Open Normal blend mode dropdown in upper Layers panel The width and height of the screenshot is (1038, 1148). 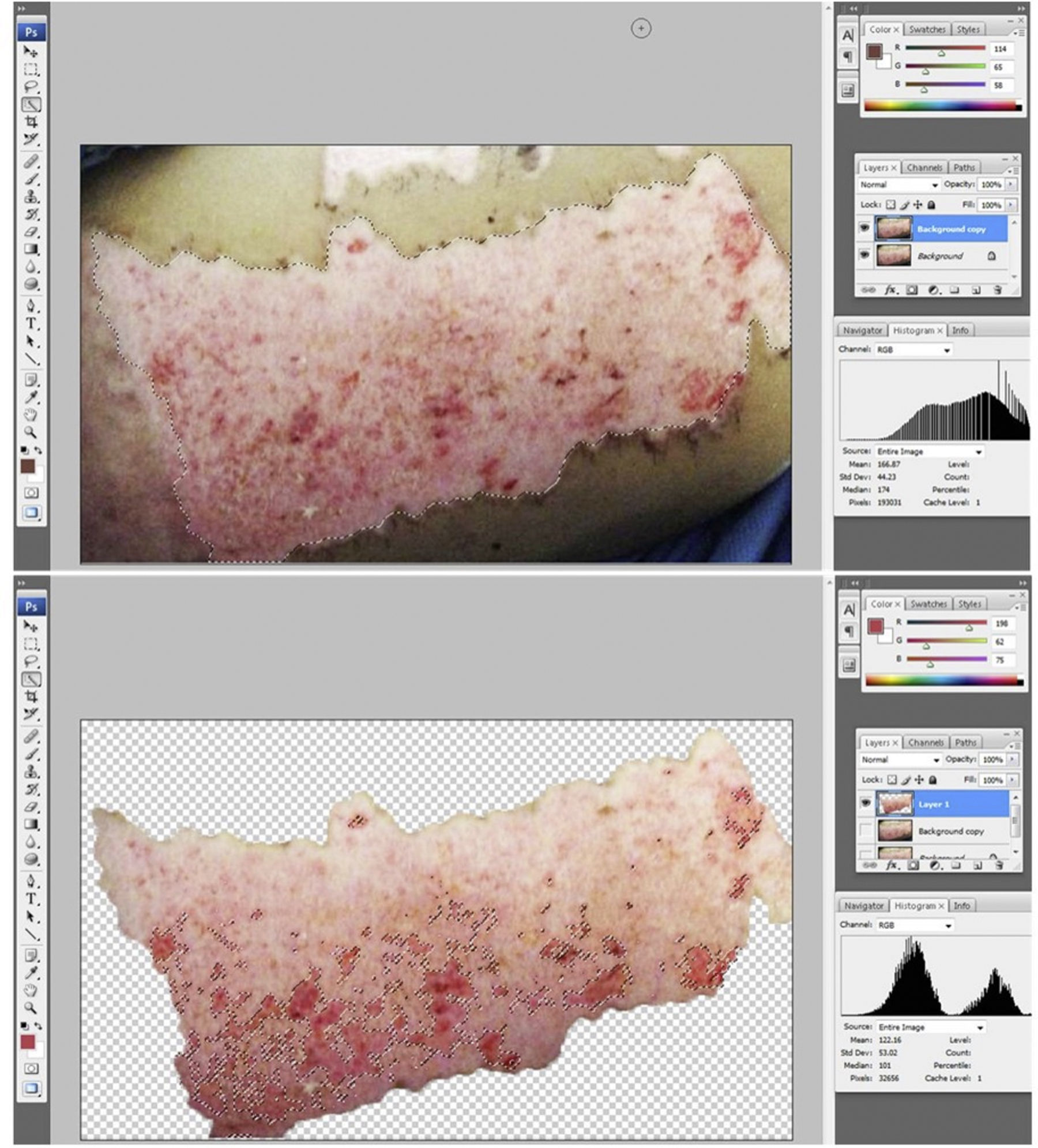(898, 185)
